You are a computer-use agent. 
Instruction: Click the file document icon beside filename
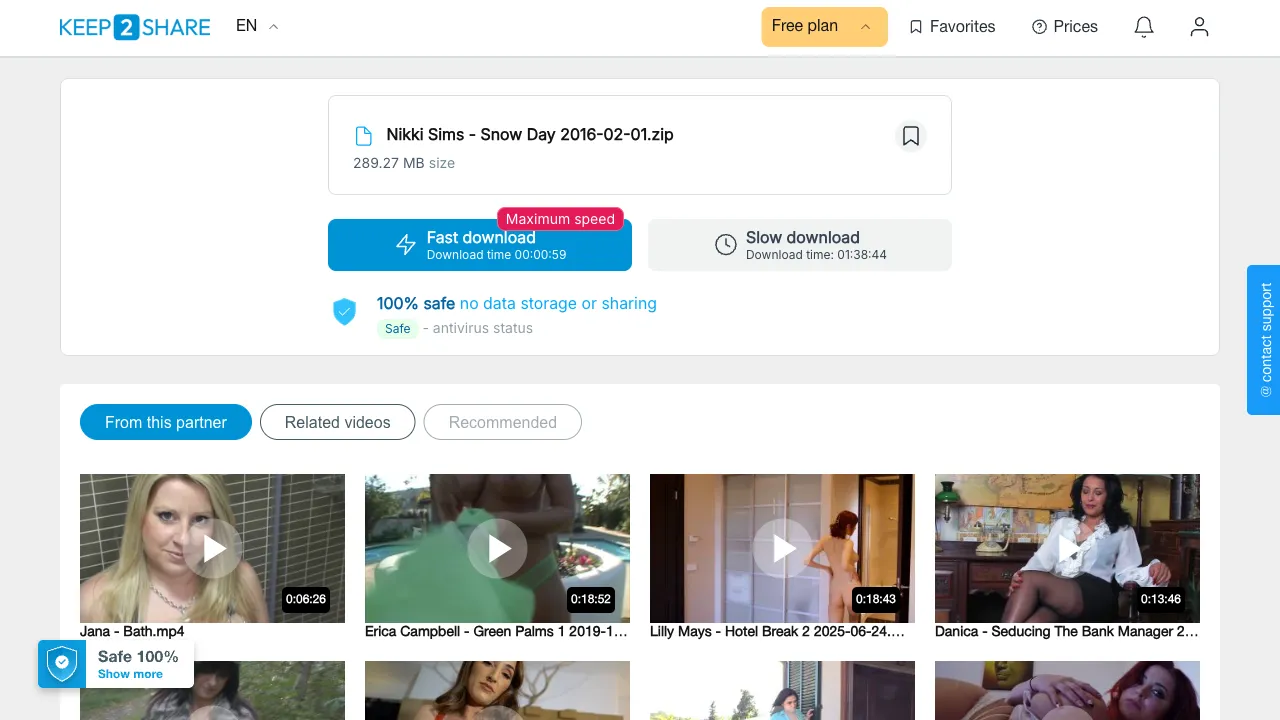(364, 136)
